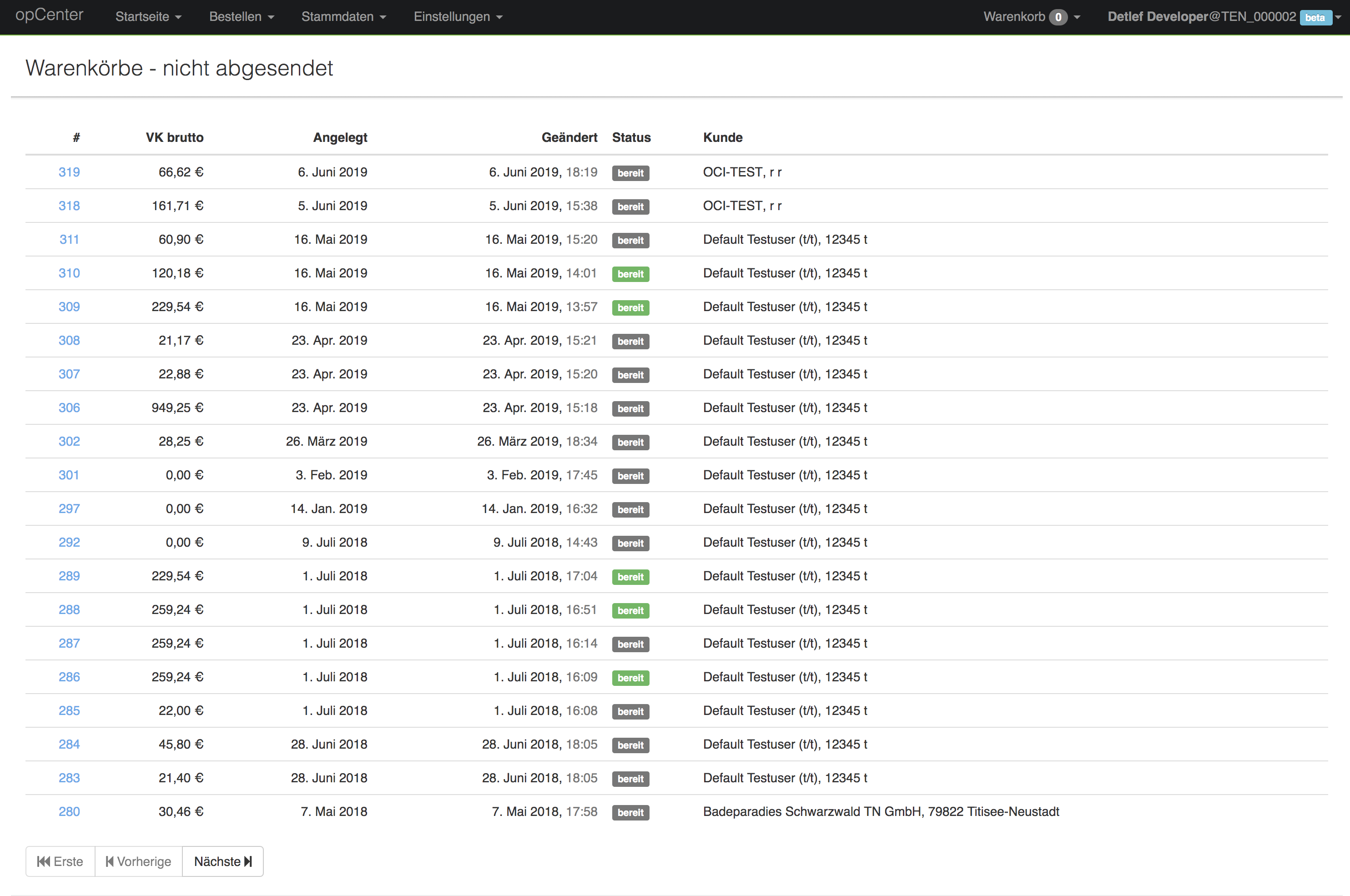
Task: Click gray bereit badge of cart 318
Action: coord(630,207)
